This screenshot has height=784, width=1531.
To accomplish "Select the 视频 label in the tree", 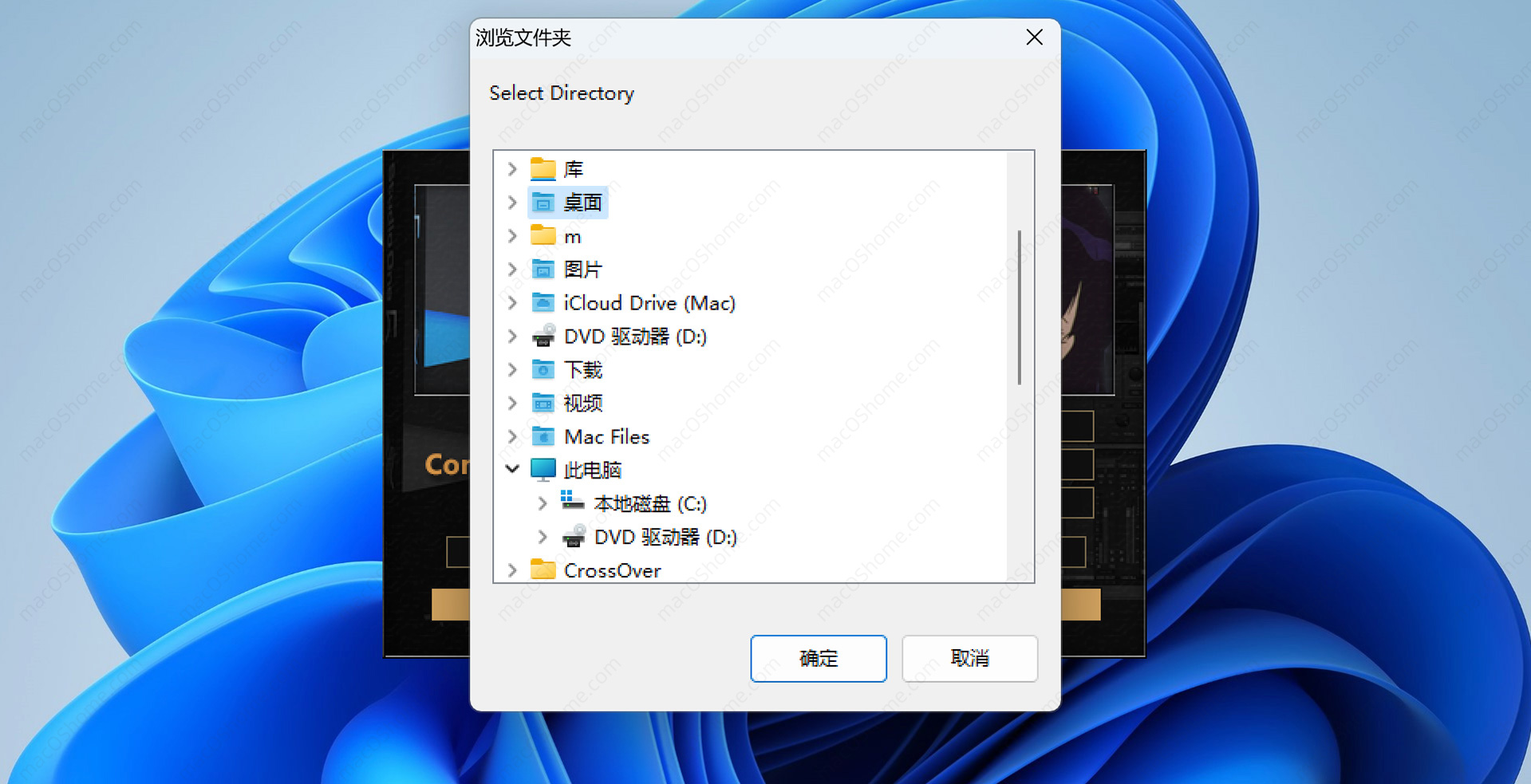I will tap(583, 404).
